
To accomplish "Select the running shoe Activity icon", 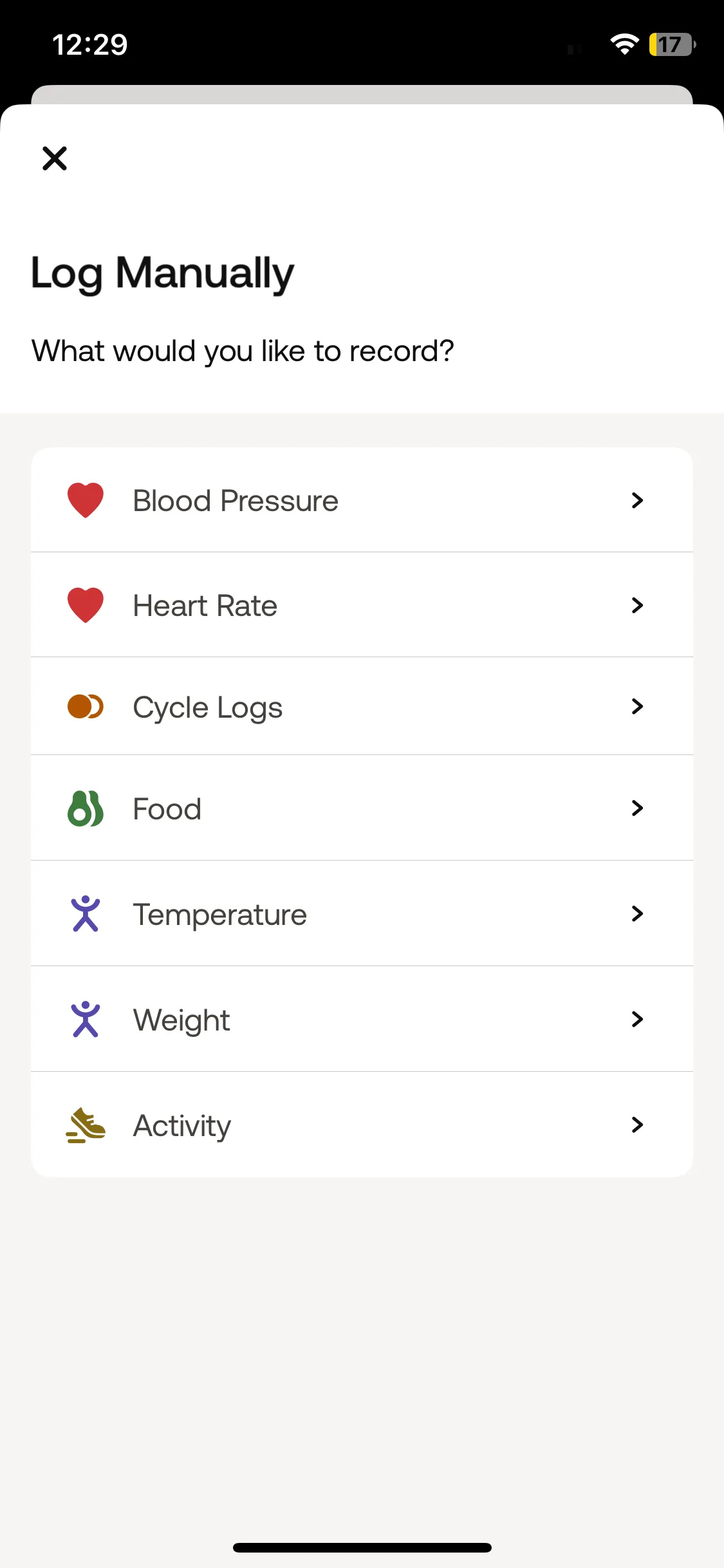I will pos(86,1125).
